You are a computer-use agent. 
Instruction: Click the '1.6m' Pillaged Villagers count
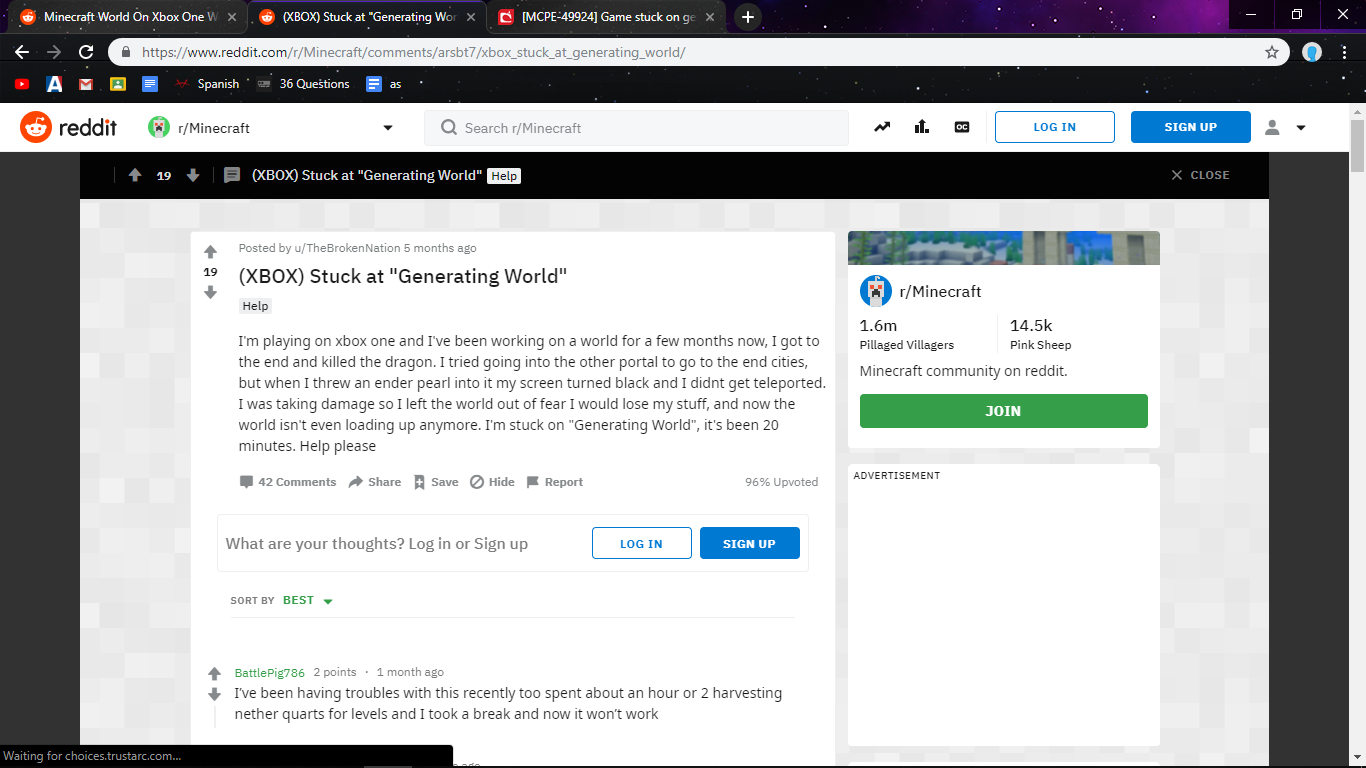point(878,326)
